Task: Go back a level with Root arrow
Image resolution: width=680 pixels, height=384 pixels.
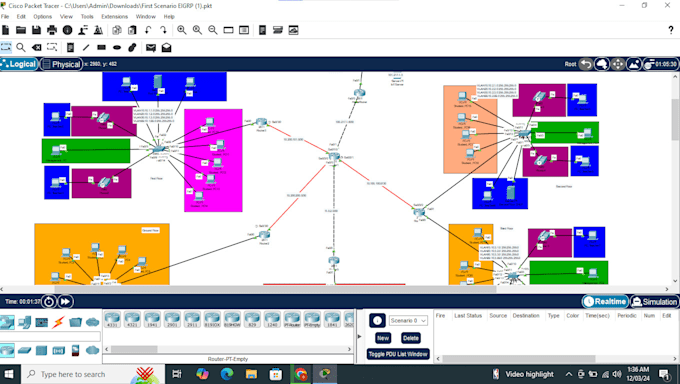Action: click(x=586, y=64)
